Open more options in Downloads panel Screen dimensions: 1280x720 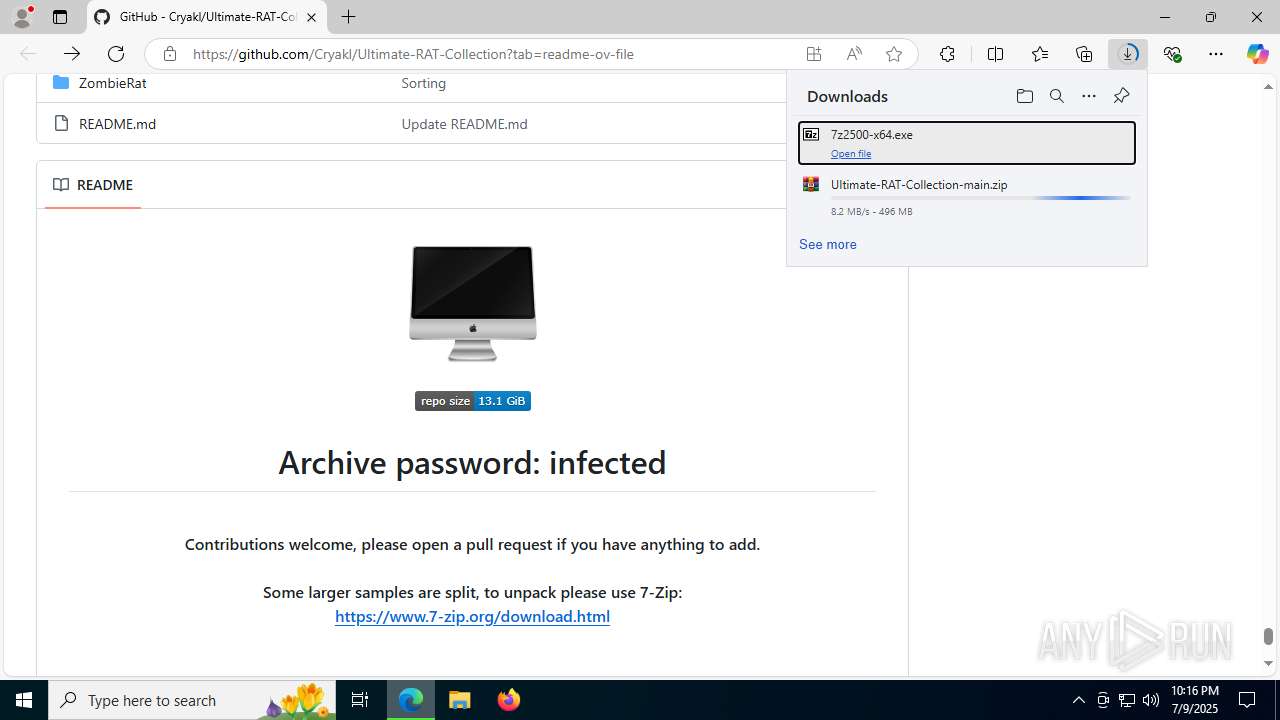click(1089, 96)
